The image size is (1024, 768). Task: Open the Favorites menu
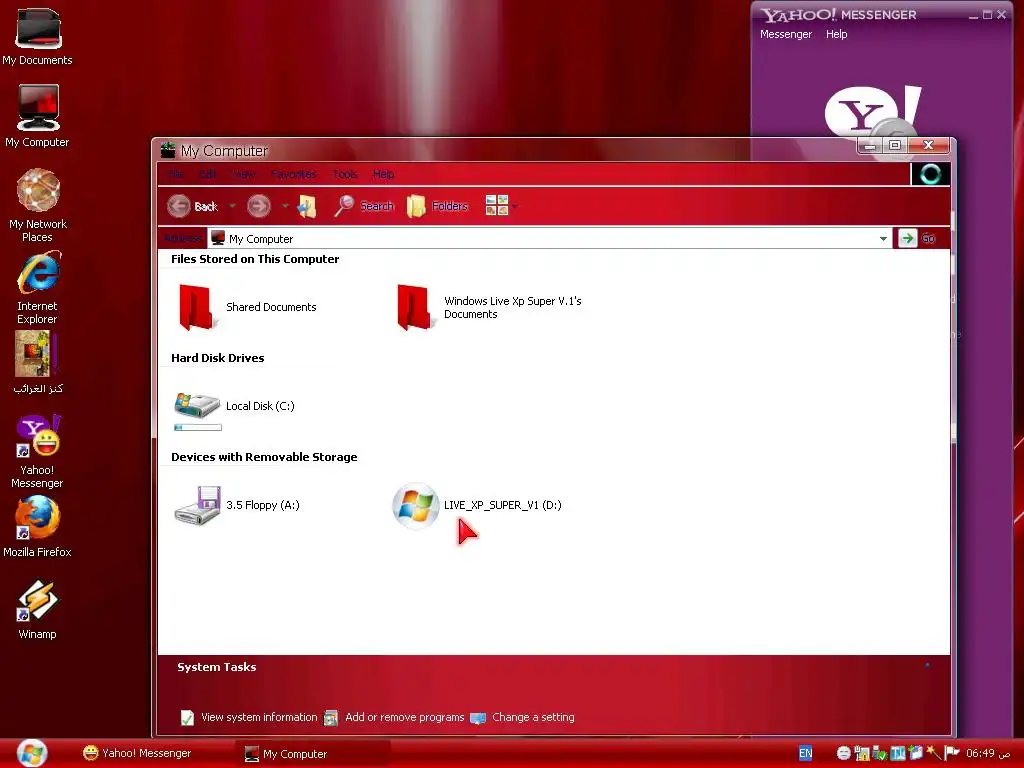coord(294,174)
